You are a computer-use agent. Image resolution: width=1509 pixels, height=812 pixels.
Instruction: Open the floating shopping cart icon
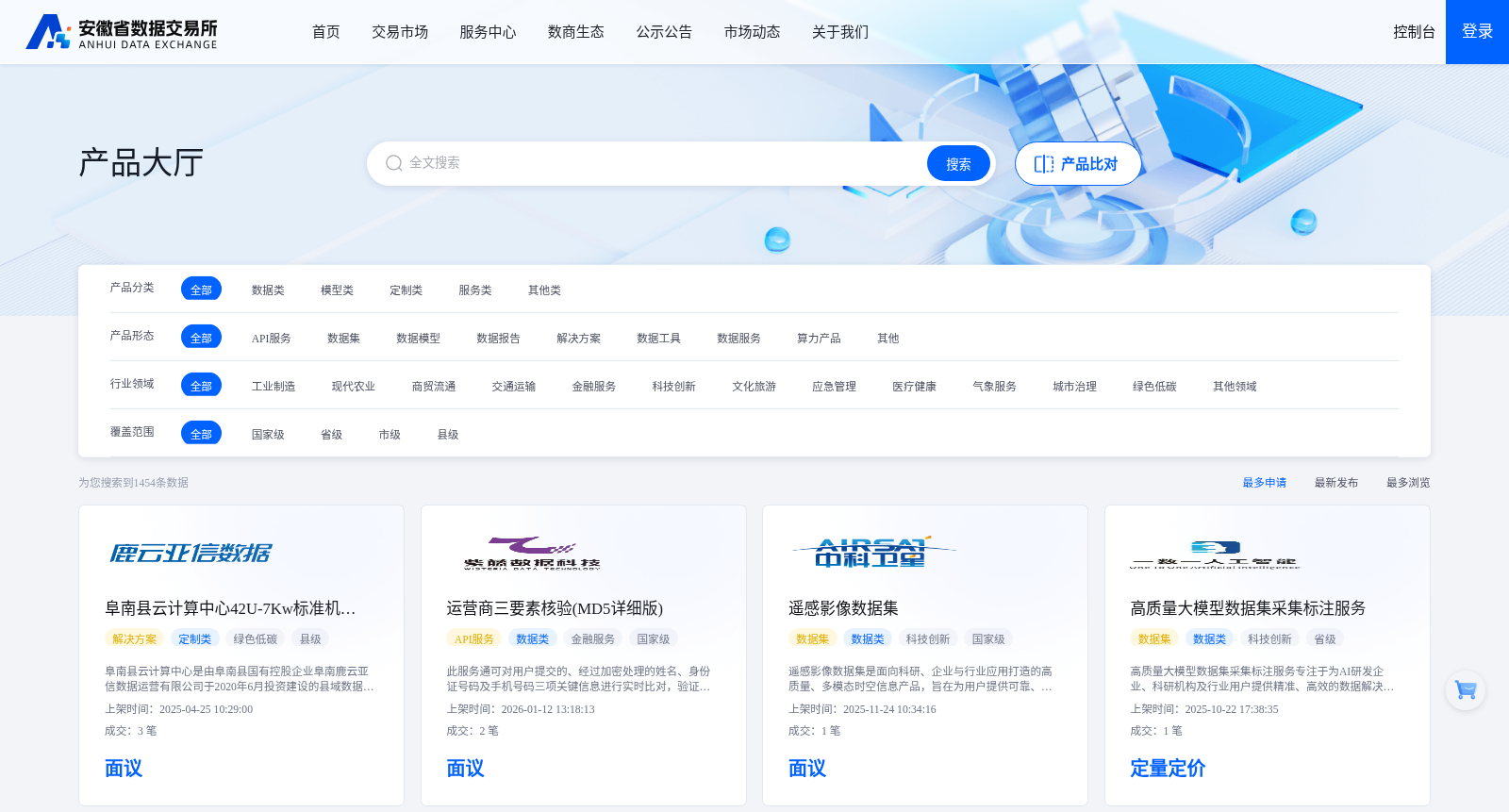click(1466, 690)
